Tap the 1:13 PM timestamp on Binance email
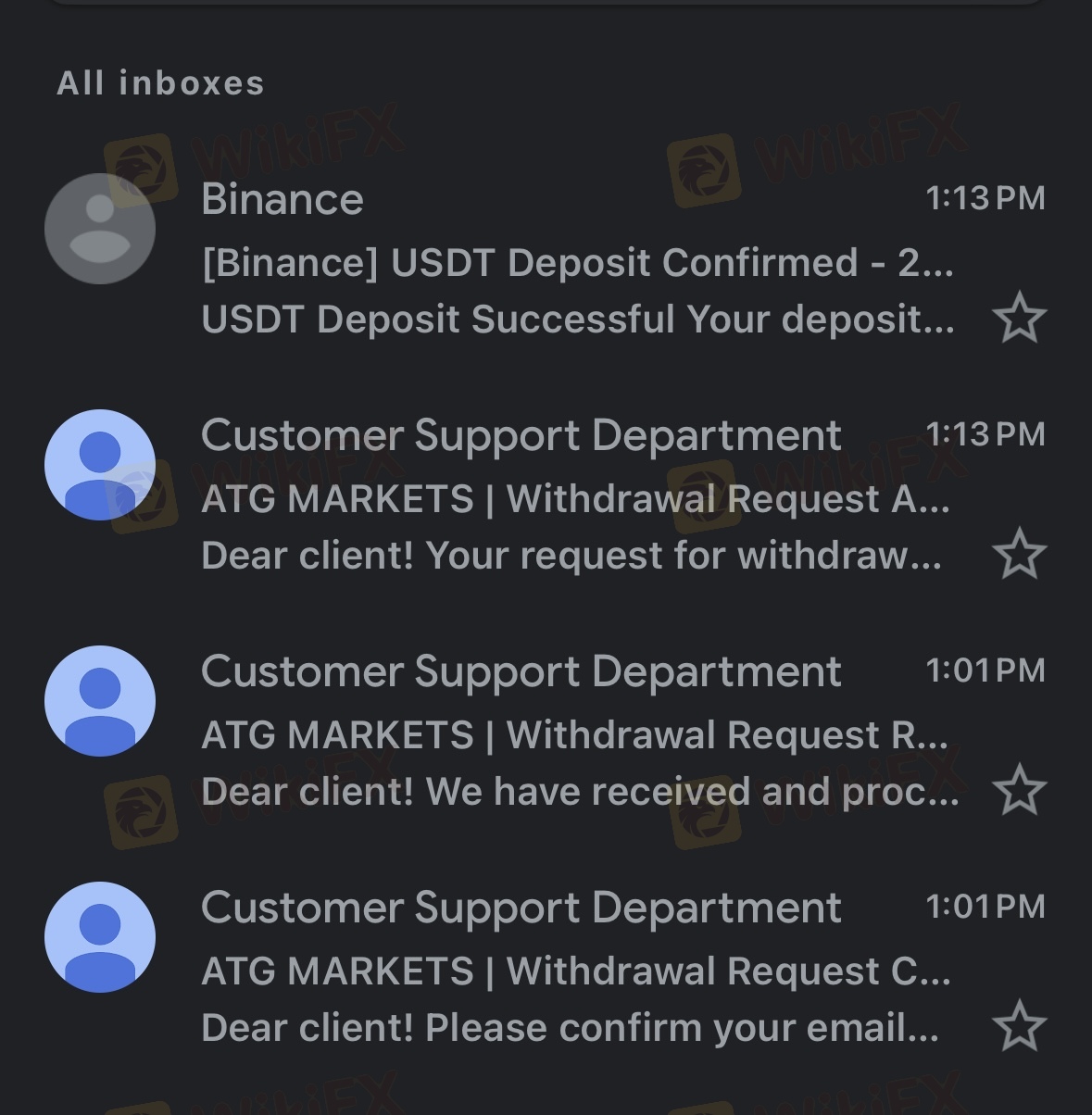Image resolution: width=1092 pixels, height=1115 pixels. (985, 198)
